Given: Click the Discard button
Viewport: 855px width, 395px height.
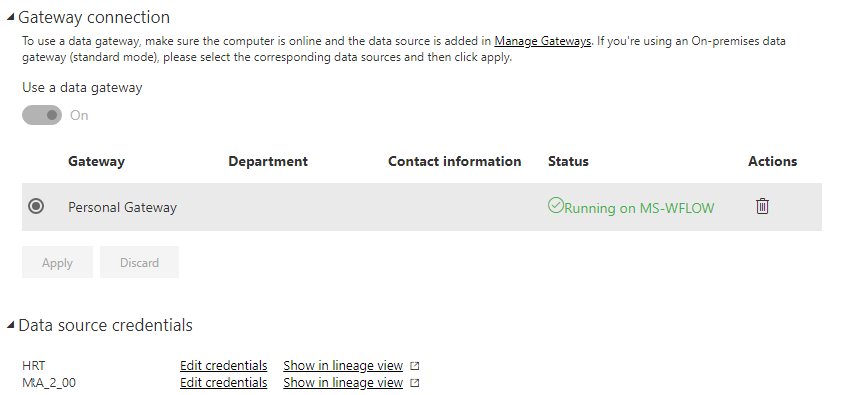Looking at the screenshot, I should pyautogui.click(x=140, y=262).
